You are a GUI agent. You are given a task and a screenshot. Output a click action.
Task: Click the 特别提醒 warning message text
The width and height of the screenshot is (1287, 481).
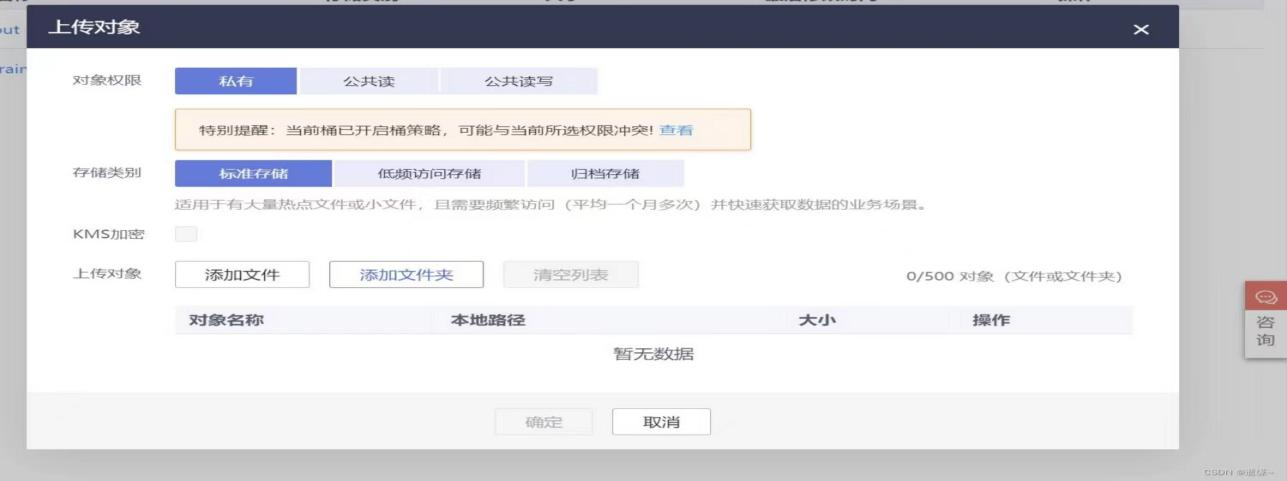pyautogui.click(x=428, y=130)
